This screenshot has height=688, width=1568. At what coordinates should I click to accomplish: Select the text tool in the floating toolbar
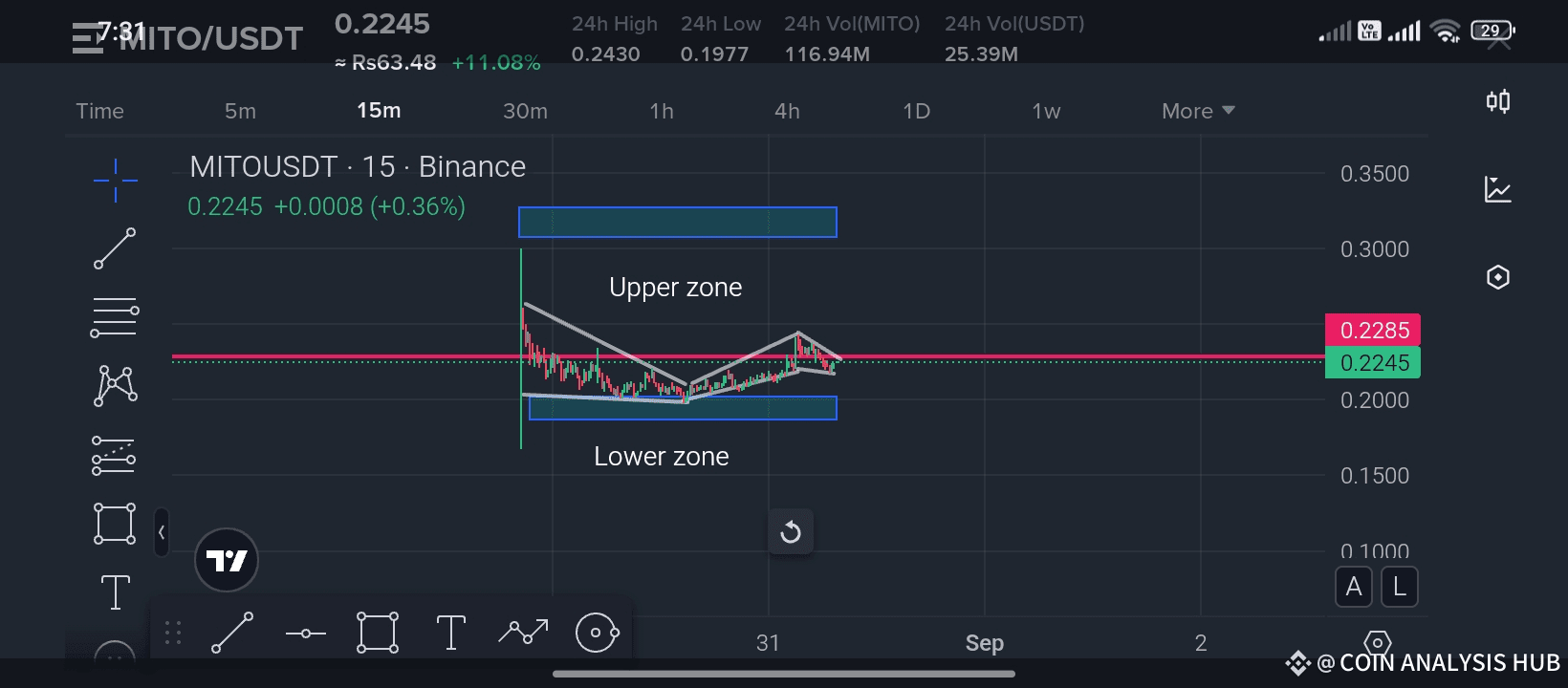coord(450,633)
